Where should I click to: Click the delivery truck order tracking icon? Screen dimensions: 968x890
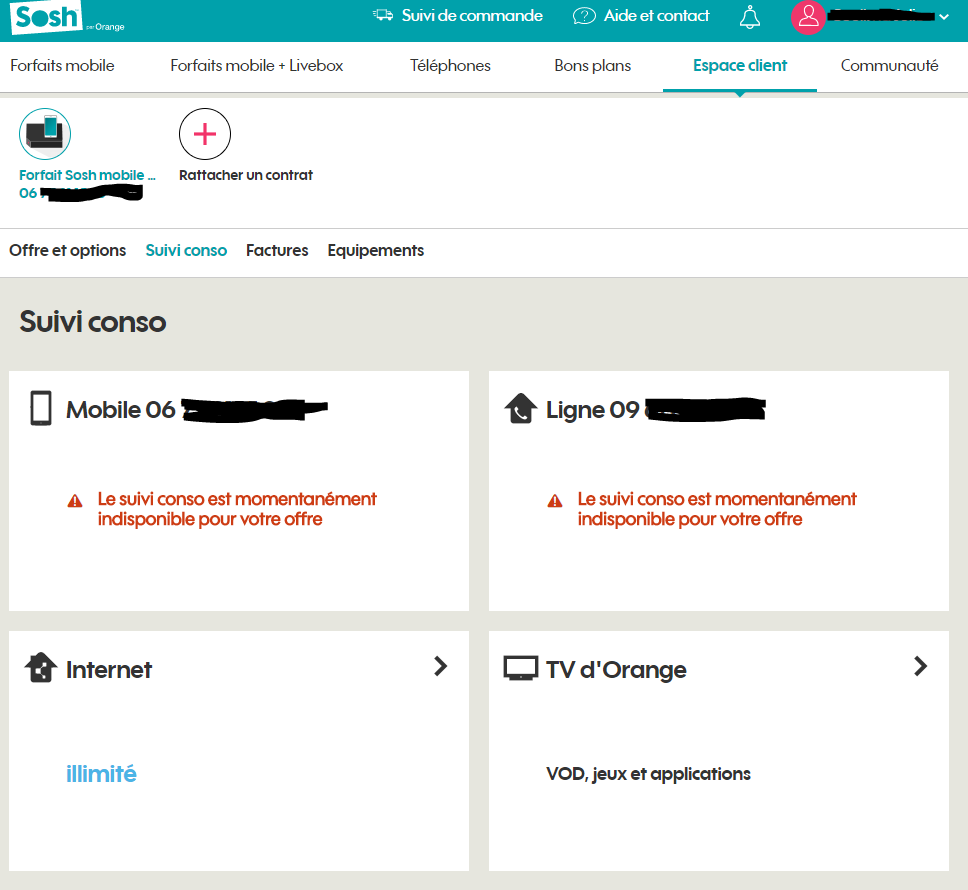click(x=383, y=16)
